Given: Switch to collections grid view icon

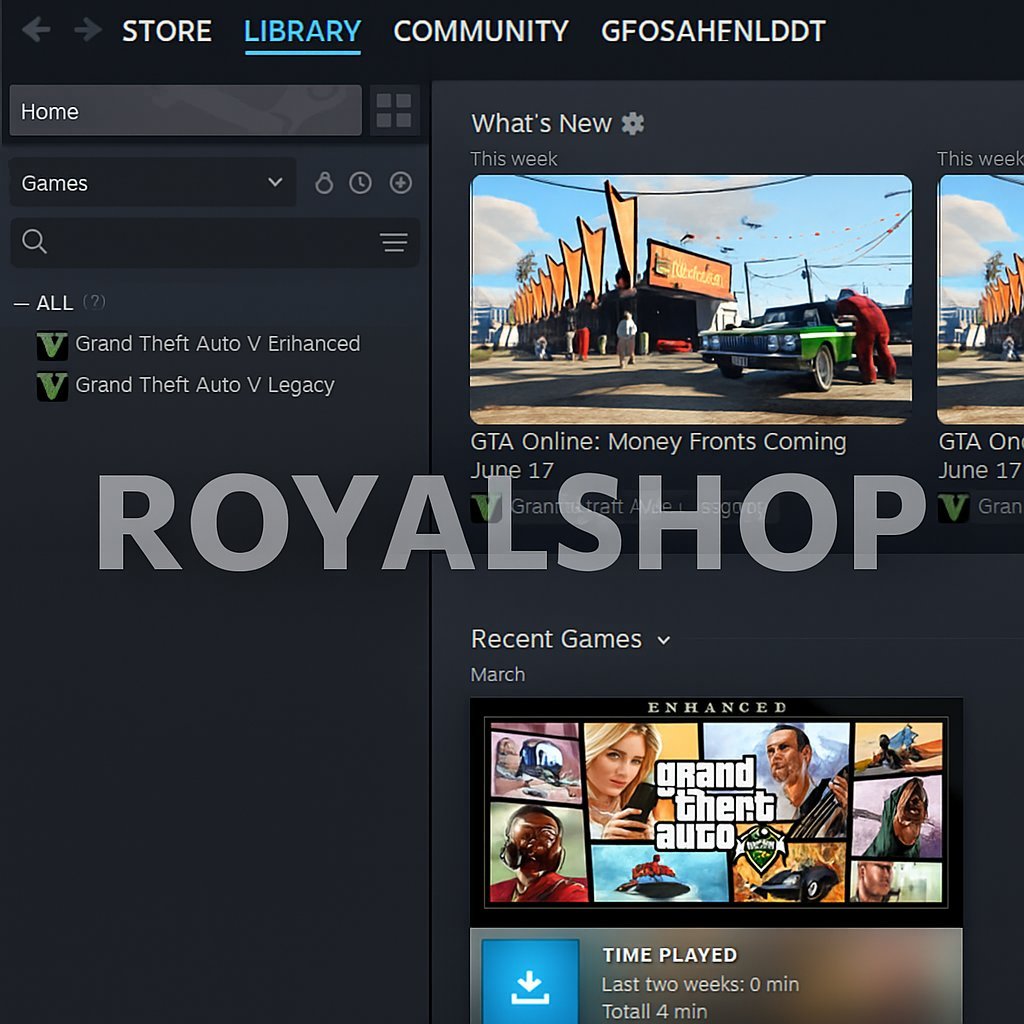Looking at the screenshot, I should (394, 110).
